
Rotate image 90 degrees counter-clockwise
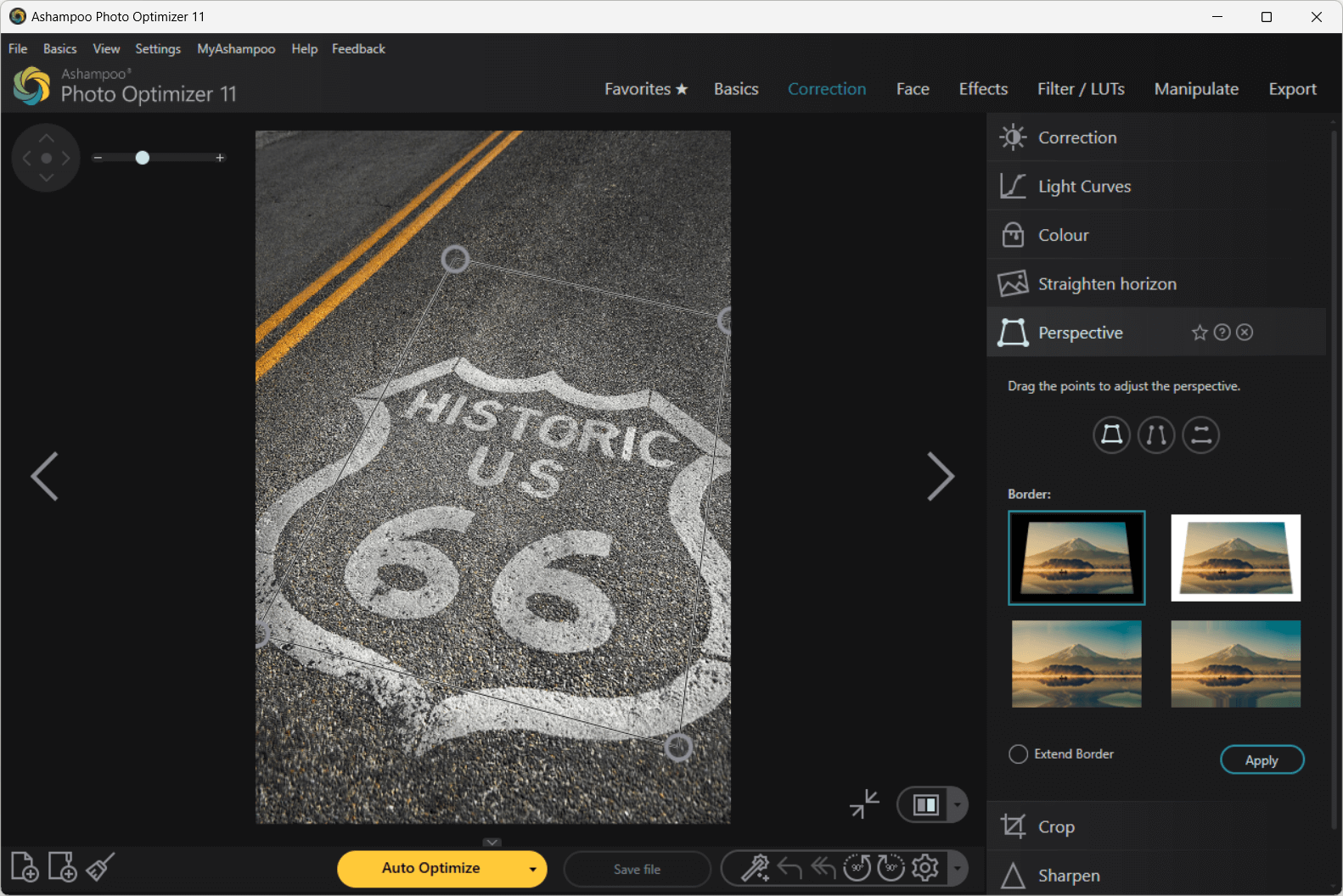tap(857, 868)
